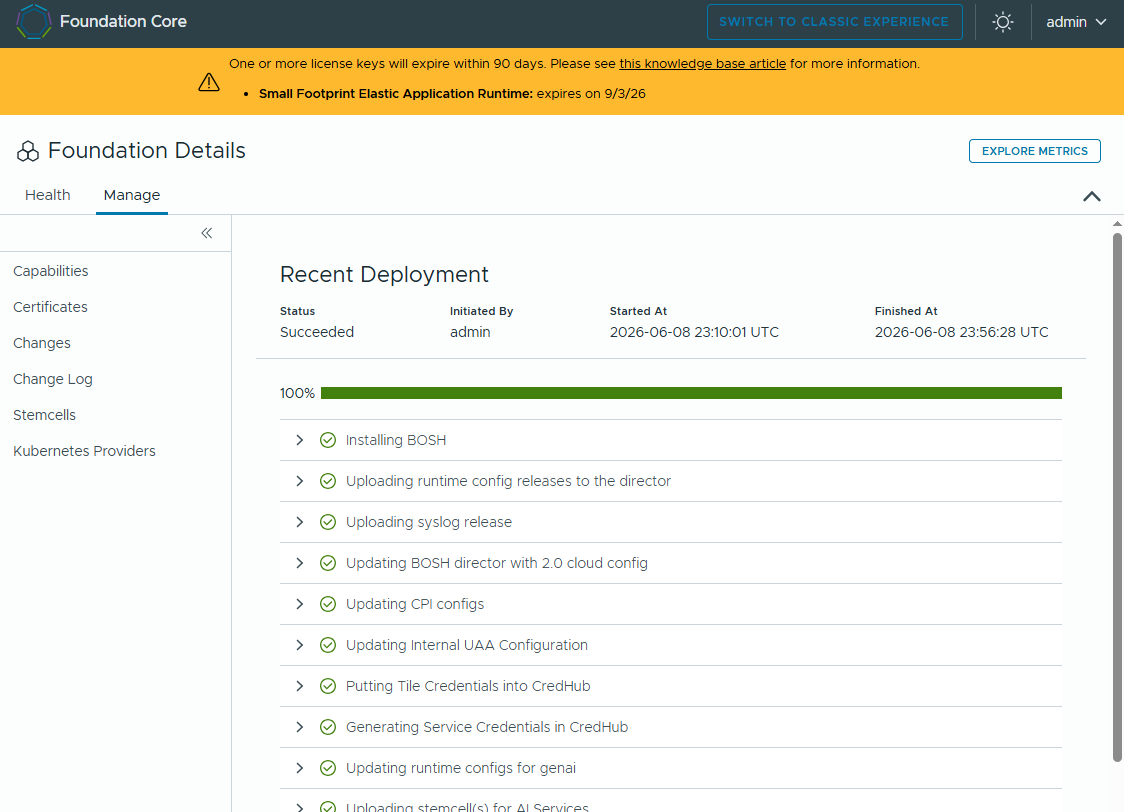Expand the Installing BOSH step

point(300,440)
